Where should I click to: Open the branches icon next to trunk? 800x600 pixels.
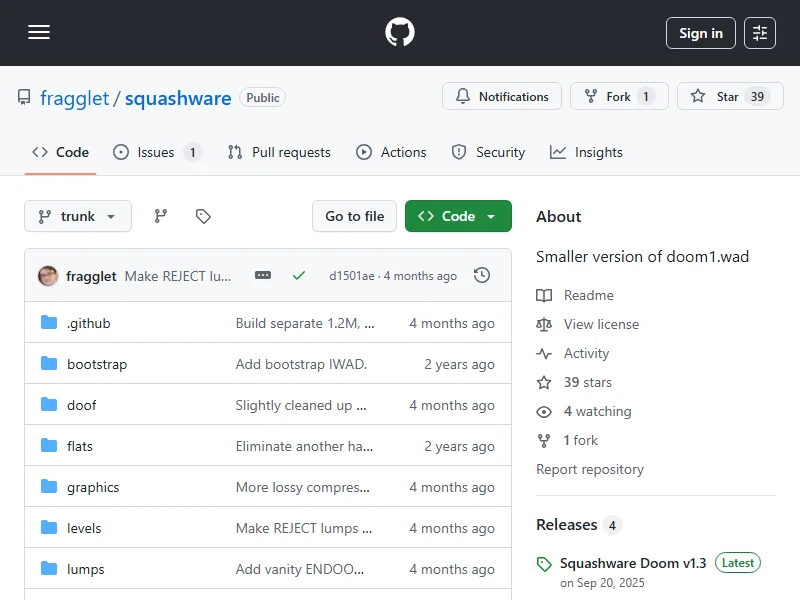160,216
